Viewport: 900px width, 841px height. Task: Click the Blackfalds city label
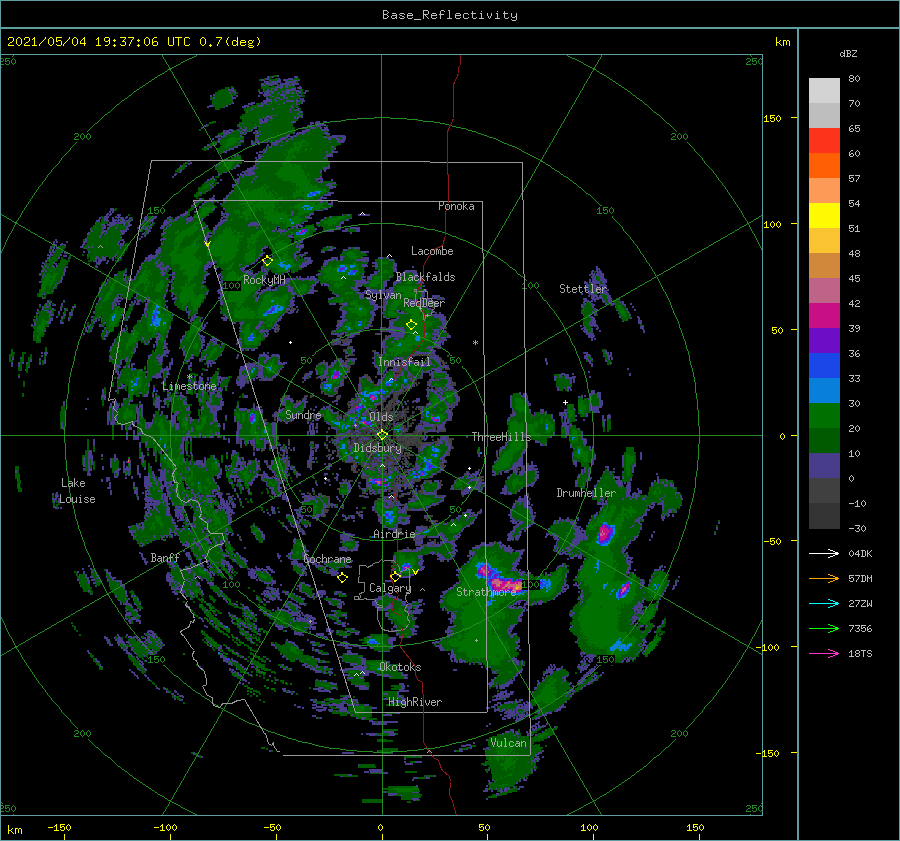pyautogui.click(x=425, y=277)
